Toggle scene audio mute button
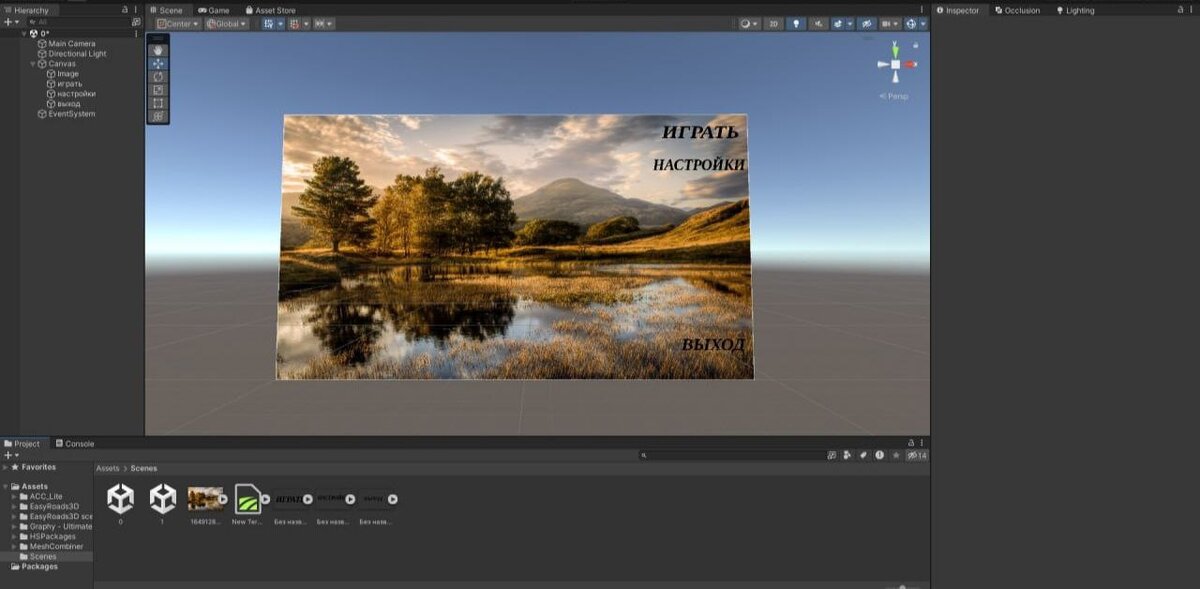Image resolution: width=1200 pixels, height=589 pixels. (818, 24)
